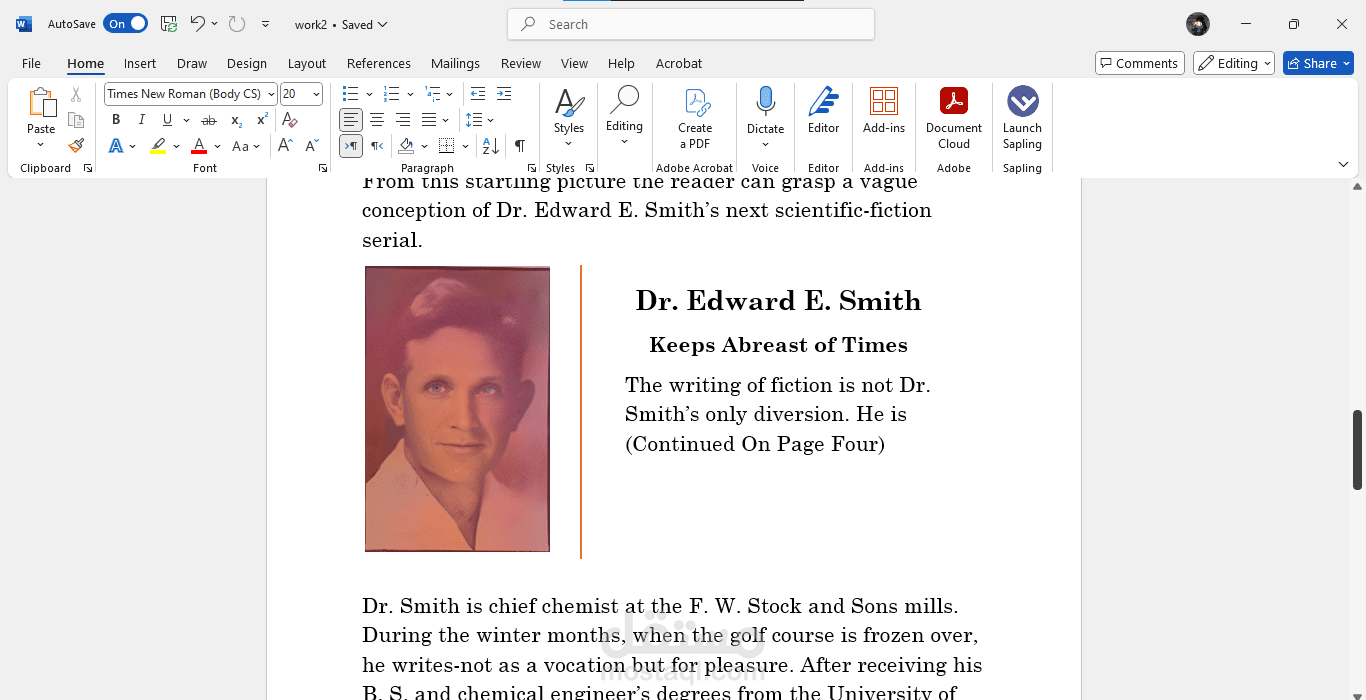Click the Sort A-Z icon
The image size is (1366, 700).
click(x=491, y=146)
